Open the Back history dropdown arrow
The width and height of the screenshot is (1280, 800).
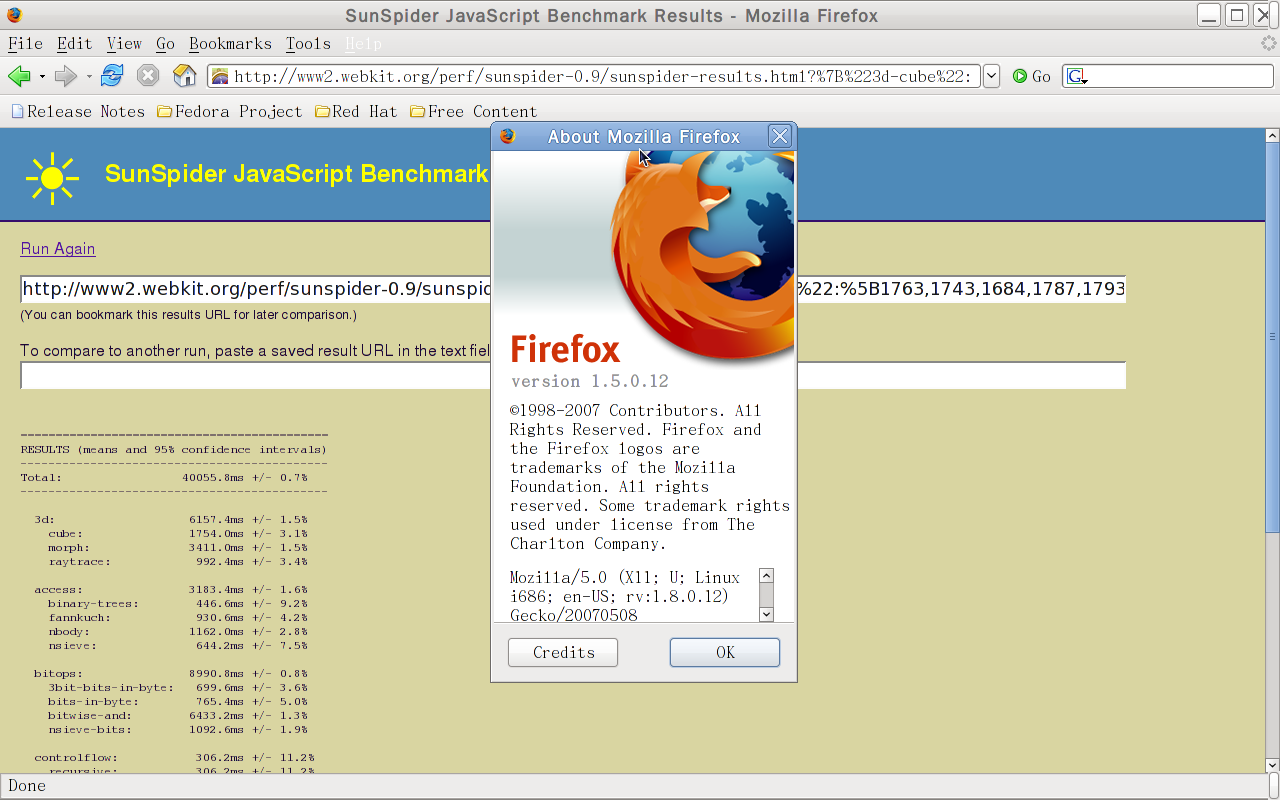(42, 76)
